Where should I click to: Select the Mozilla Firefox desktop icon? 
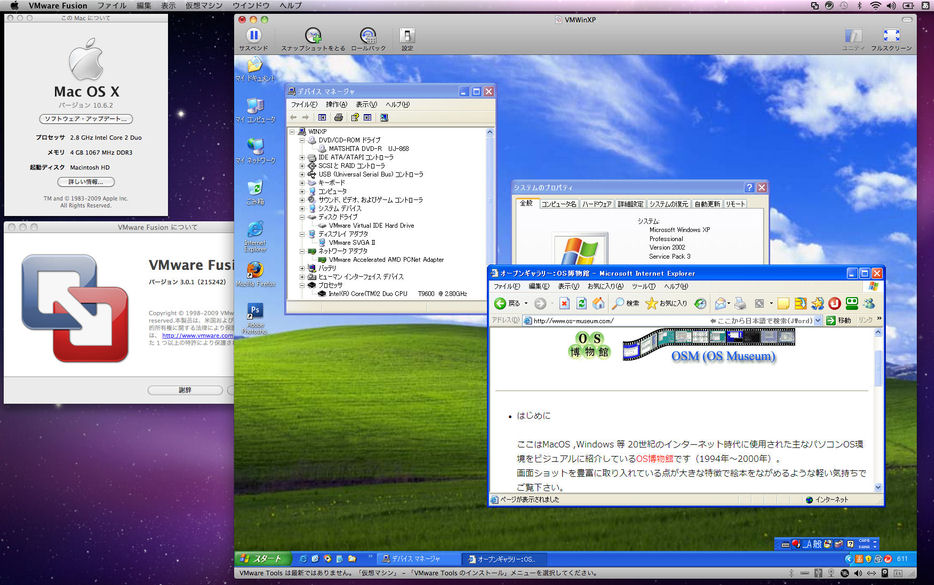(x=256, y=274)
